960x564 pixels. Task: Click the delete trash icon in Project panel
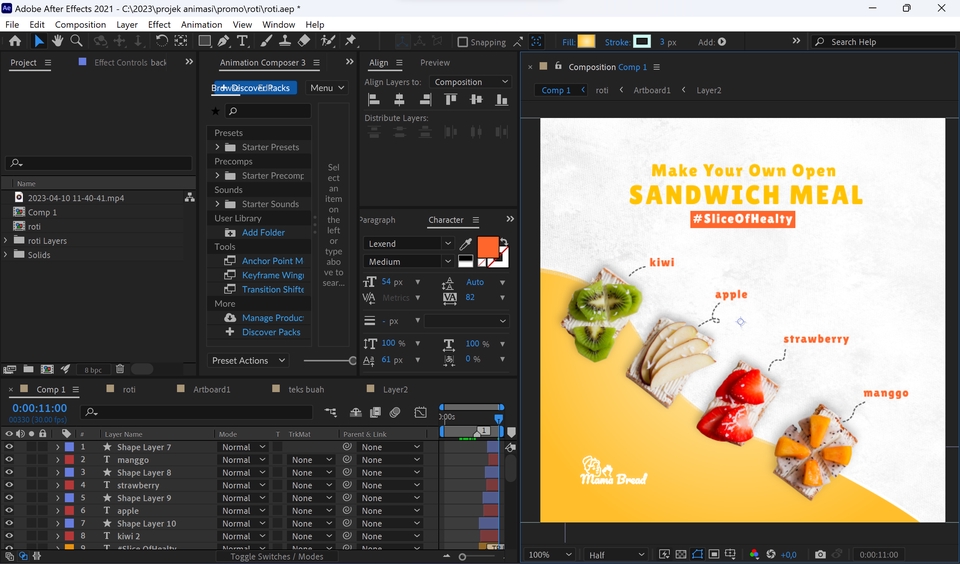coord(120,369)
